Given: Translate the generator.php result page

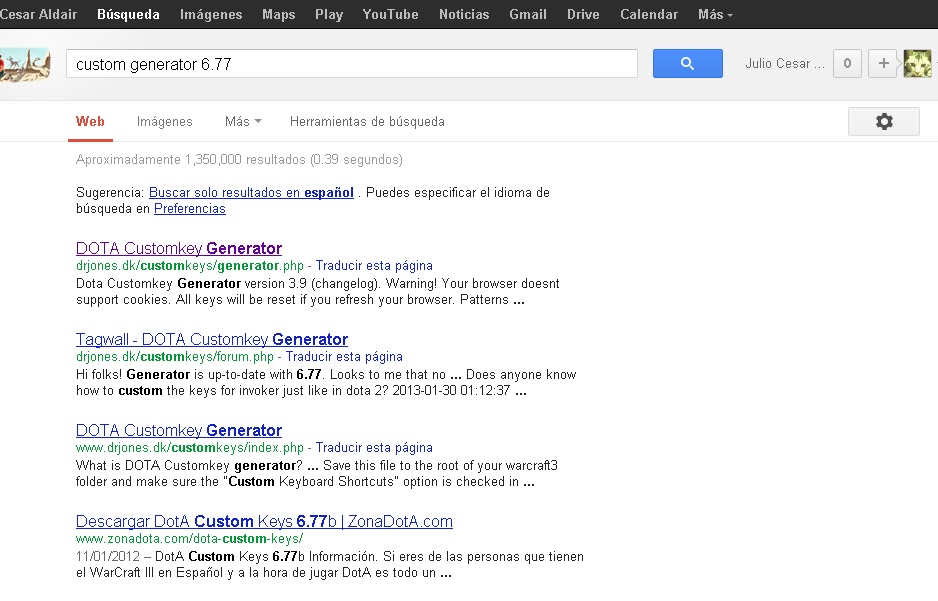Looking at the screenshot, I should (x=374, y=266).
